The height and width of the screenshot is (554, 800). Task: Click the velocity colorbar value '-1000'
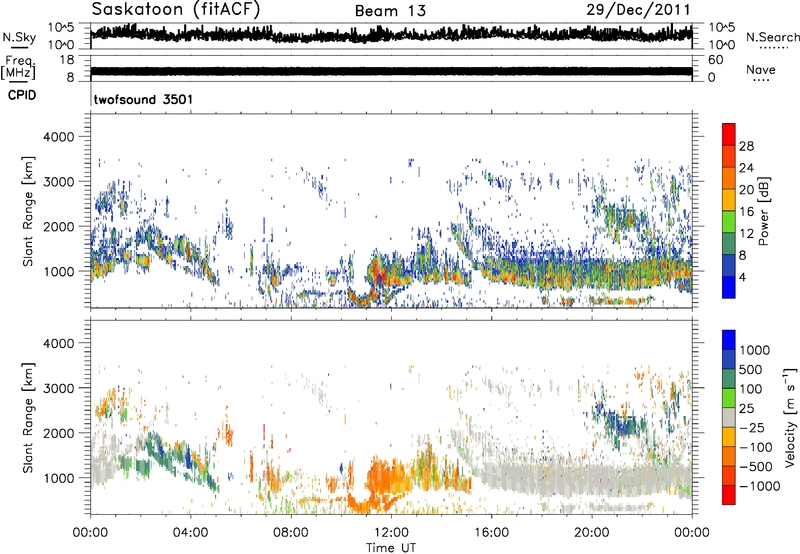[760, 486]
